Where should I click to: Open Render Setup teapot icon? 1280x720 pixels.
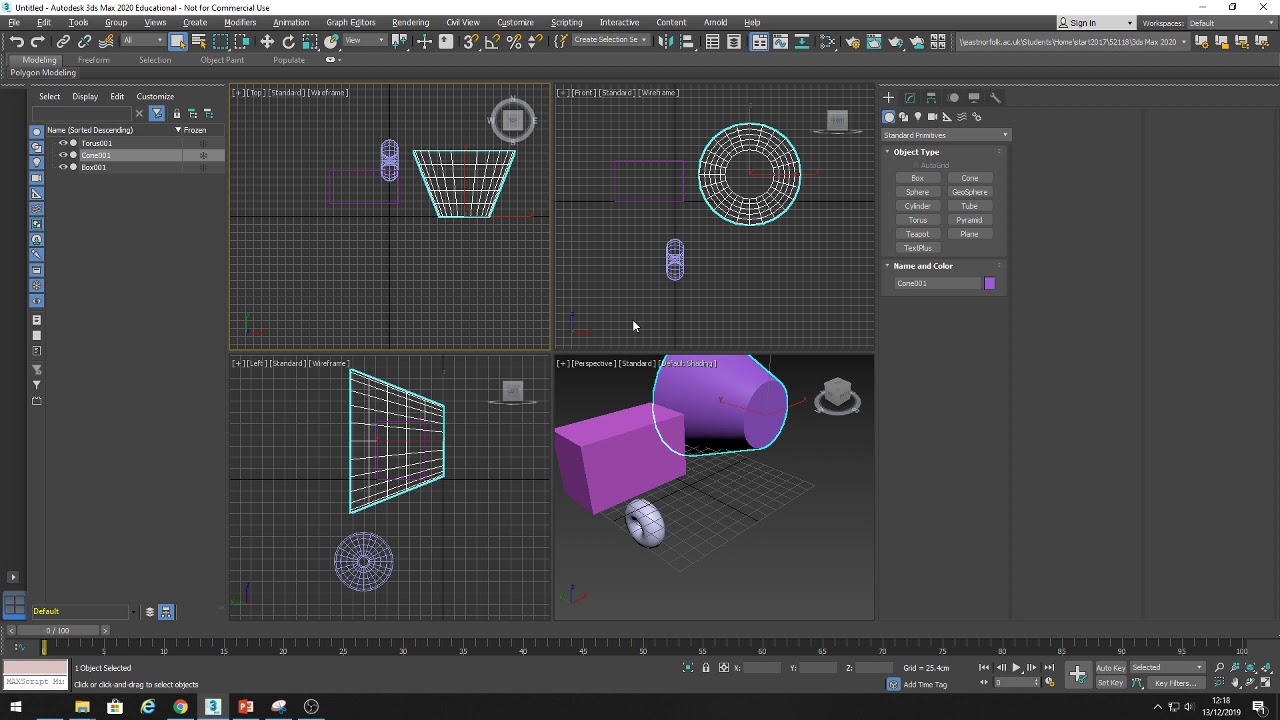pos(852,41)
